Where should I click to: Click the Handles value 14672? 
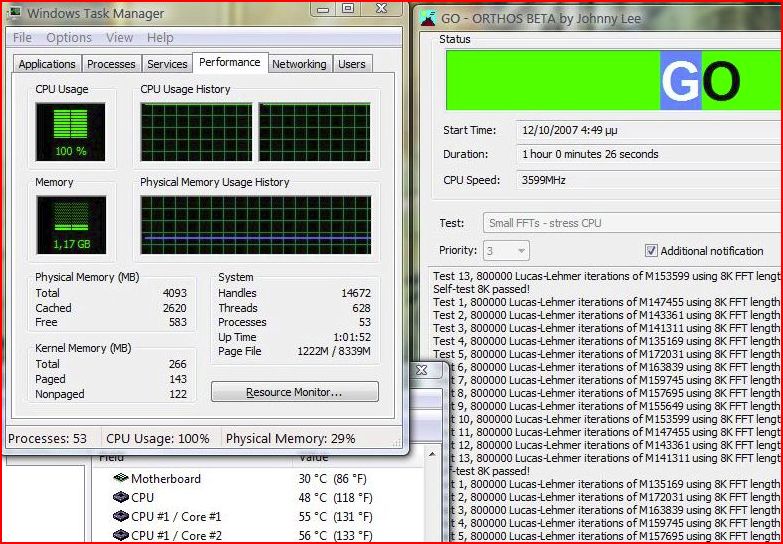pos(356,293)
